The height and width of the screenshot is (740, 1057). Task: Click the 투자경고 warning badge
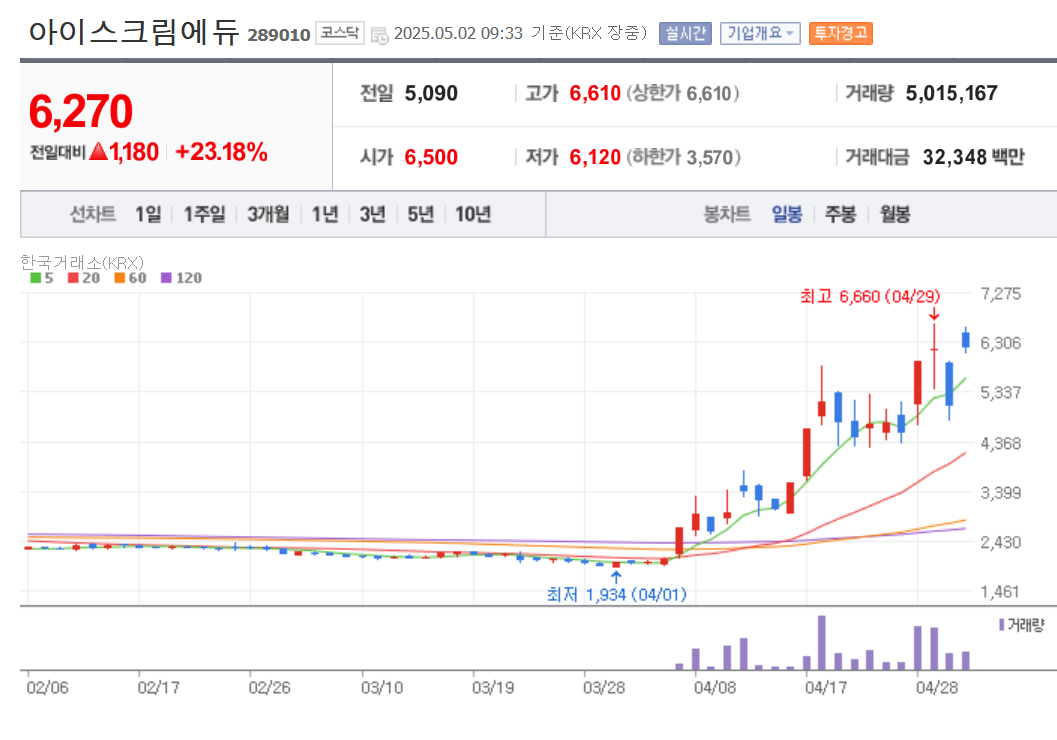point(841,33)
